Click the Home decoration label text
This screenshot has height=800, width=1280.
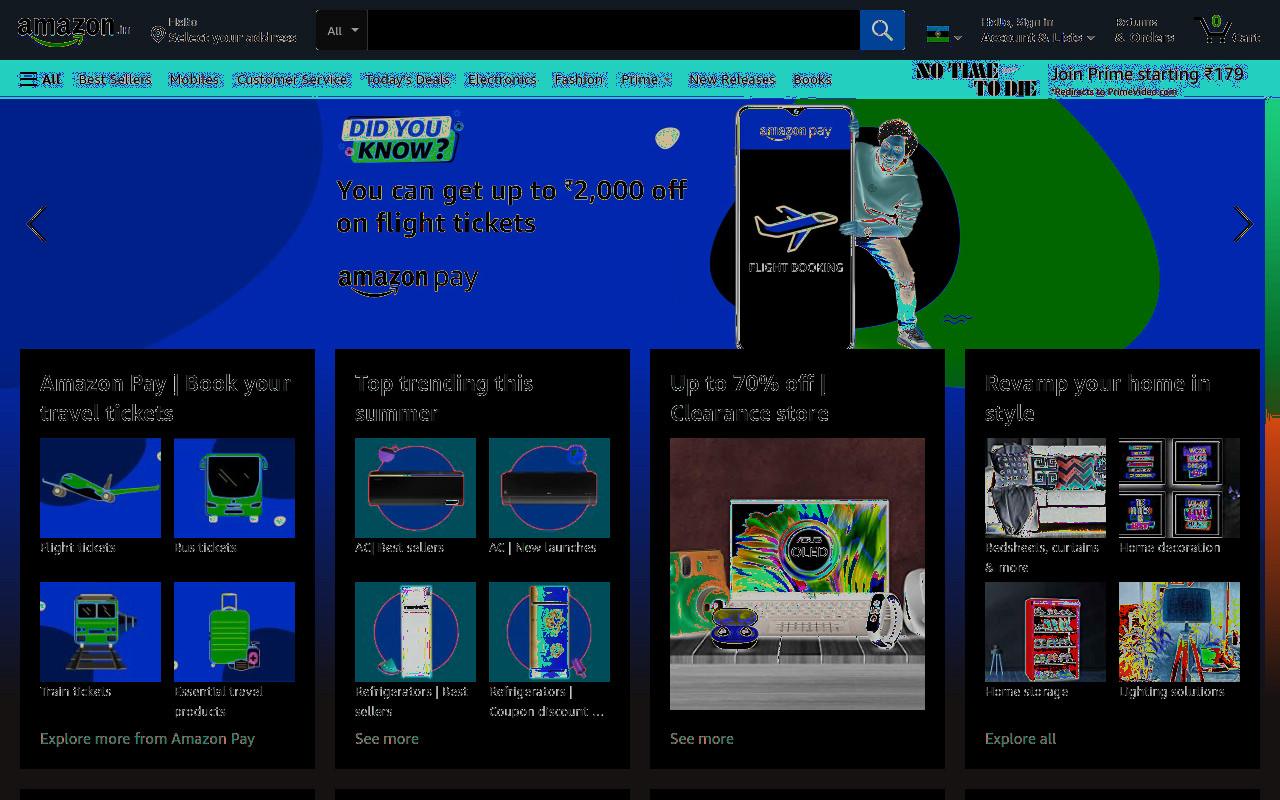pos(1170,548)
